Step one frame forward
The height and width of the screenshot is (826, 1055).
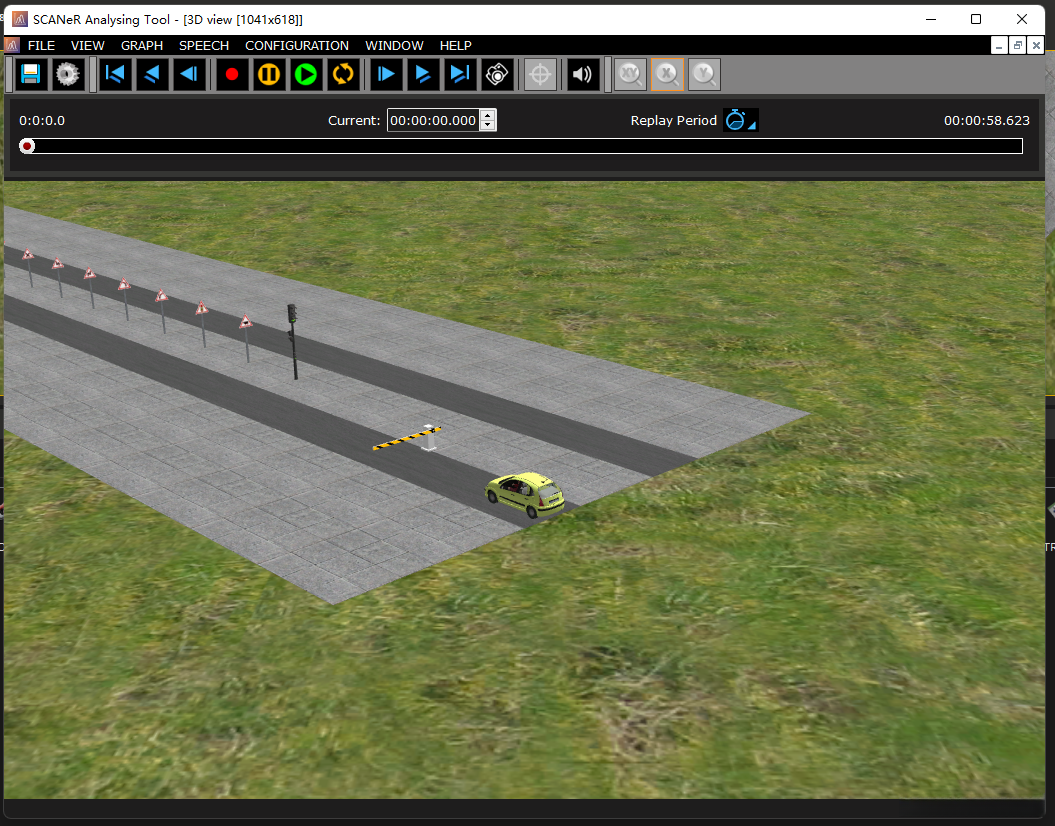(386, 74)
